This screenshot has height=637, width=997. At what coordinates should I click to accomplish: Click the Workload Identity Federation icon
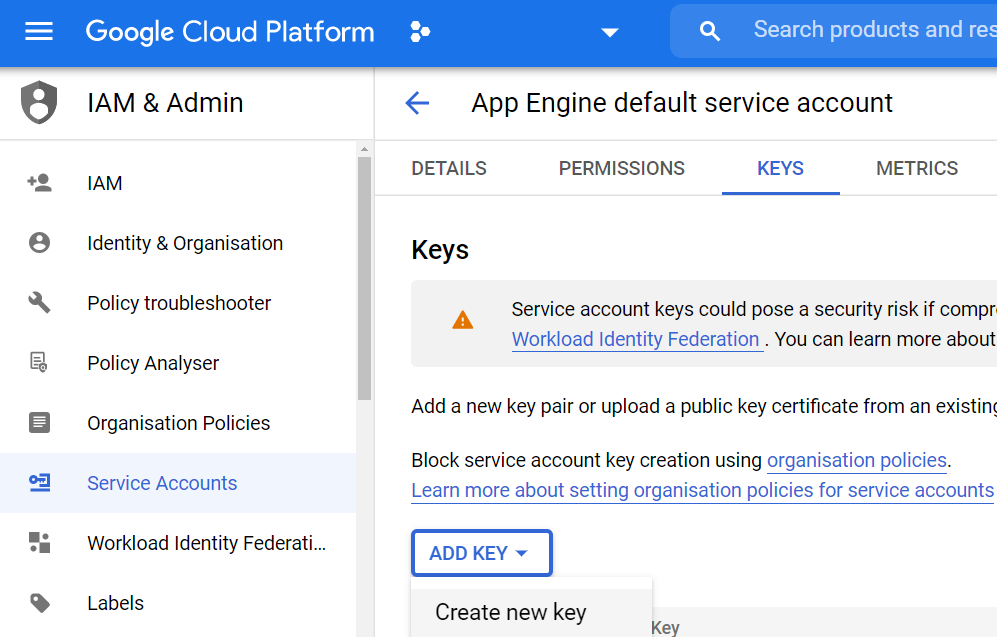click(x=39, y=543)
